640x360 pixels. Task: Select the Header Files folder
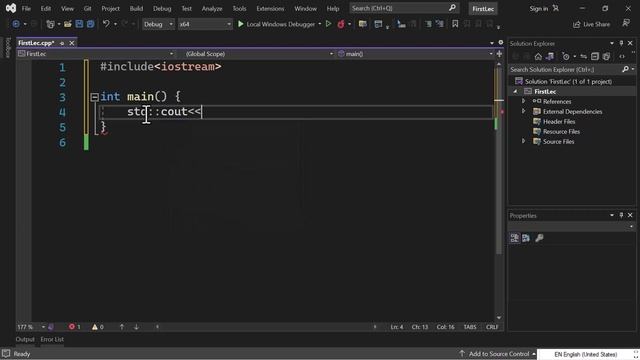coord(559,122)
